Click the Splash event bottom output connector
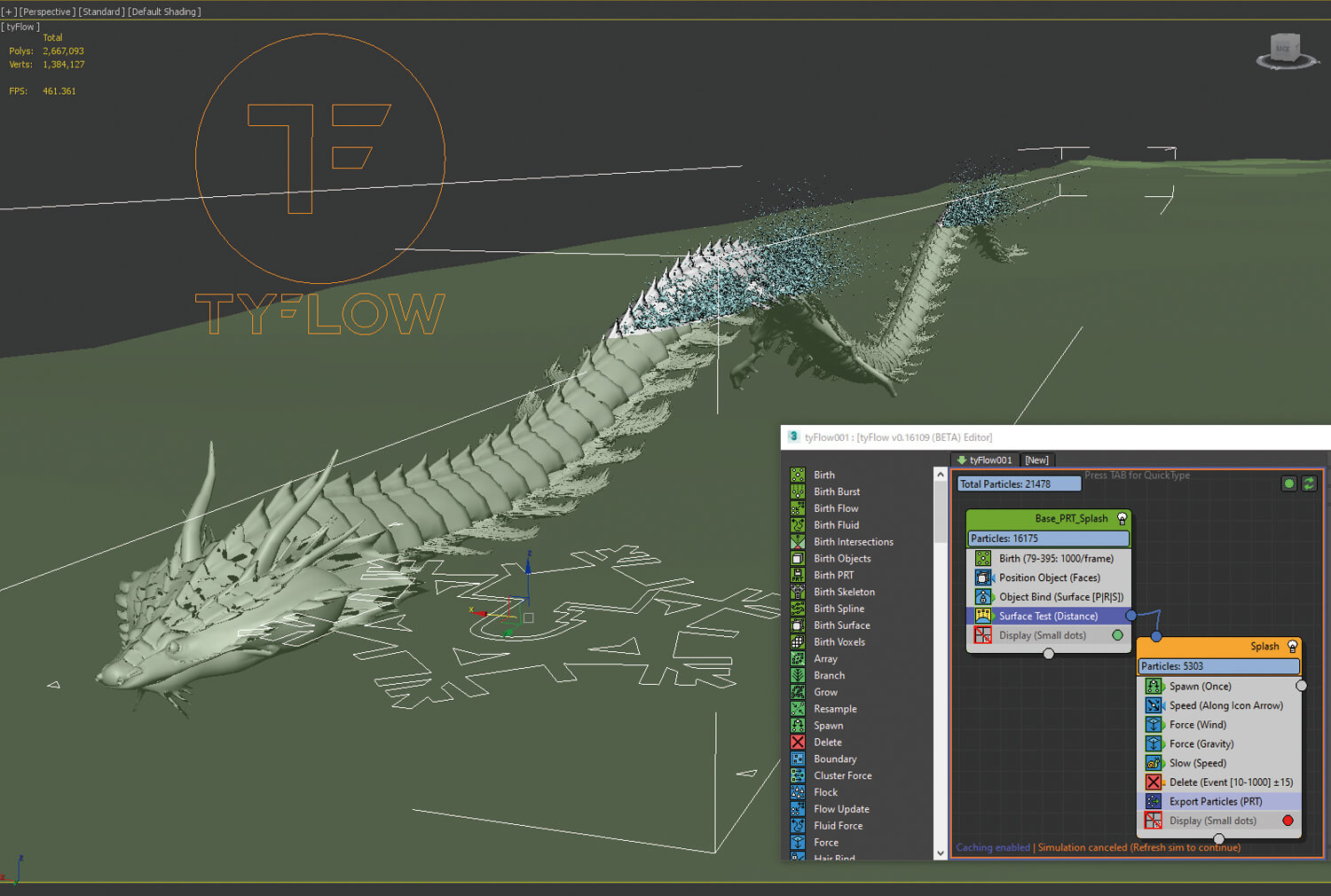Viewport: 1331px width, 896px height. pyautogui.click(x=1219, y=839)
